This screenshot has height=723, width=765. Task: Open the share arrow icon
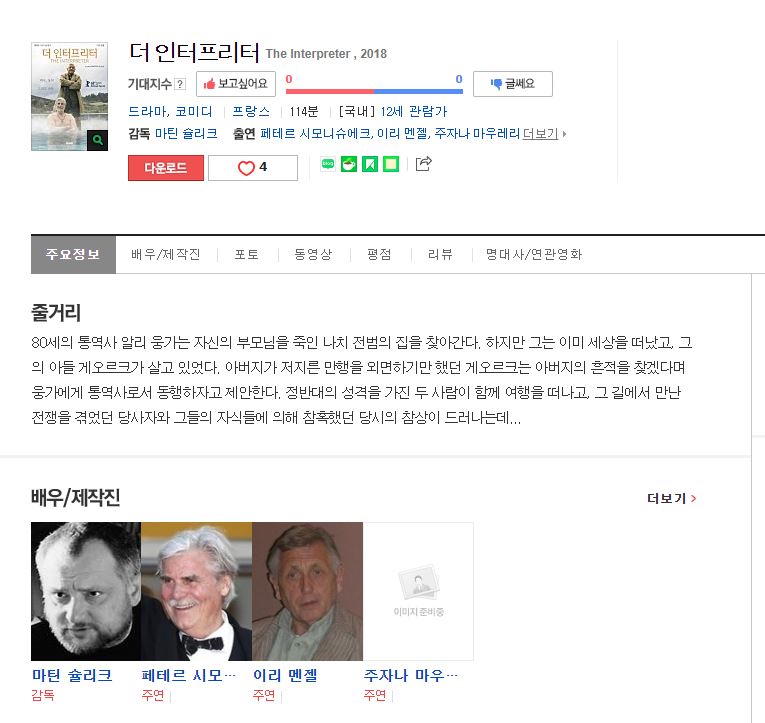423,163
